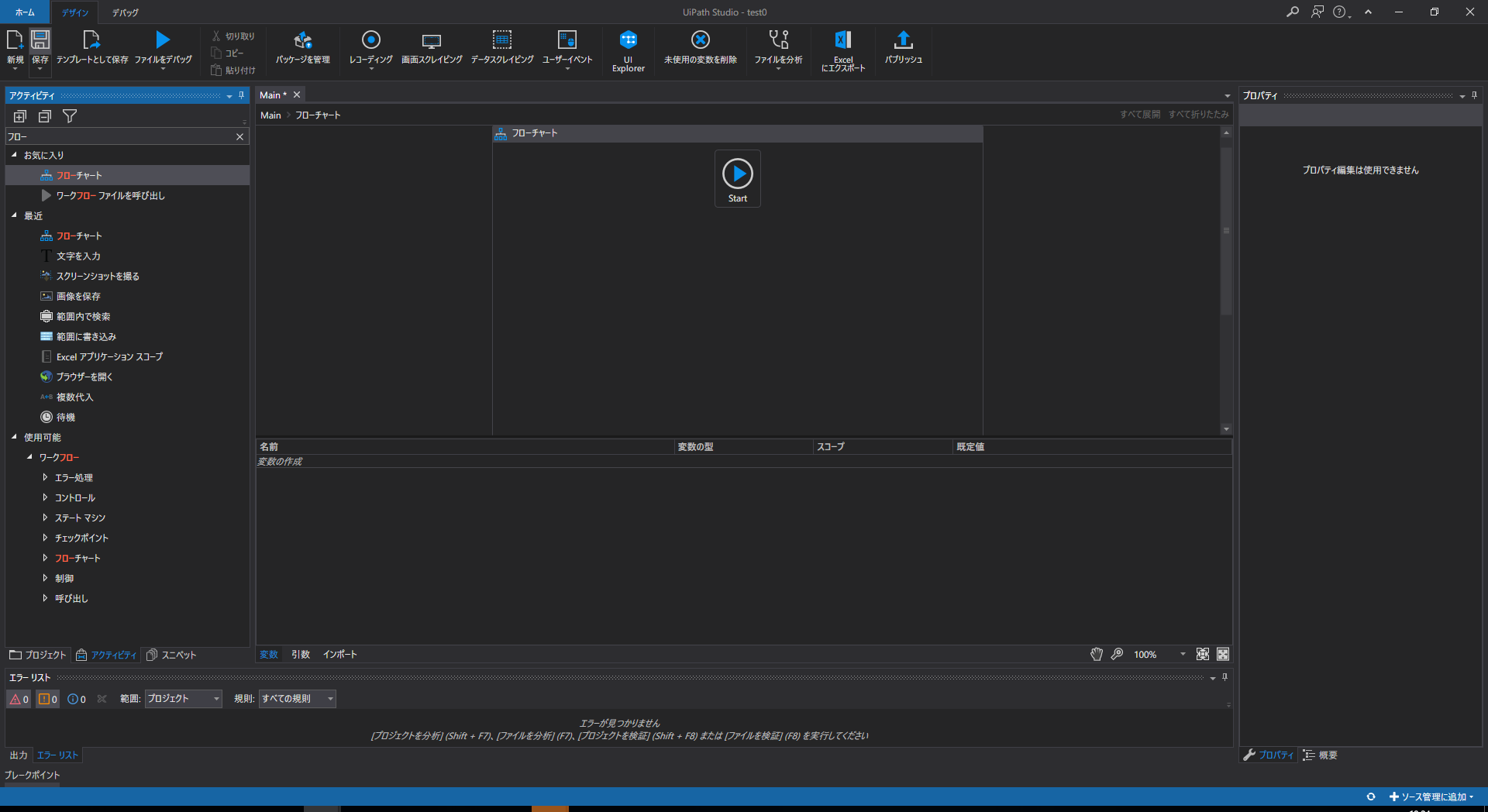Open 引数 arguments tab
Viewport: 1488px width, 812px height.
pyautogui.click(x=301, y=655)
